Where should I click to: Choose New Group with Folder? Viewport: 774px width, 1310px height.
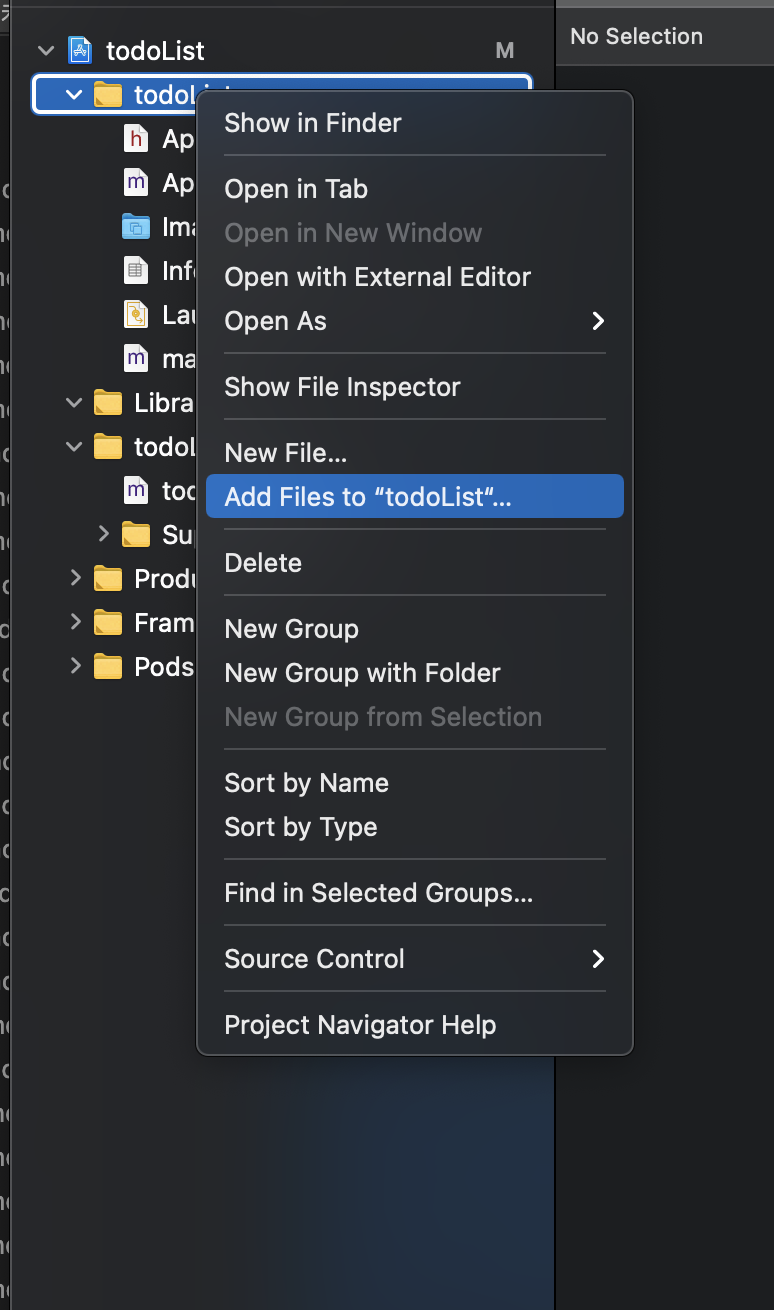362,673
